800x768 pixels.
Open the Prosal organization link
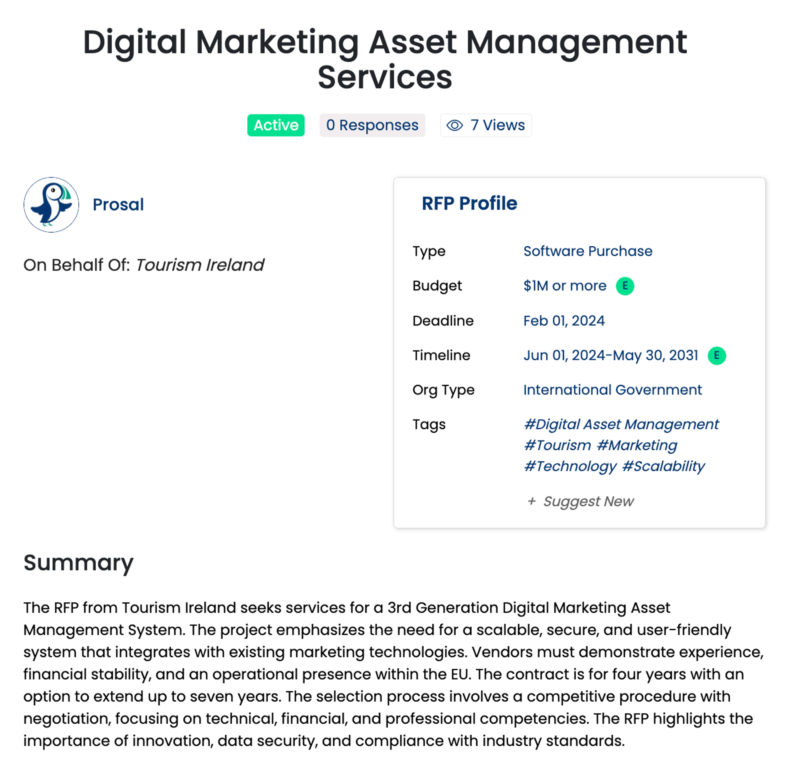coord(118,205)
